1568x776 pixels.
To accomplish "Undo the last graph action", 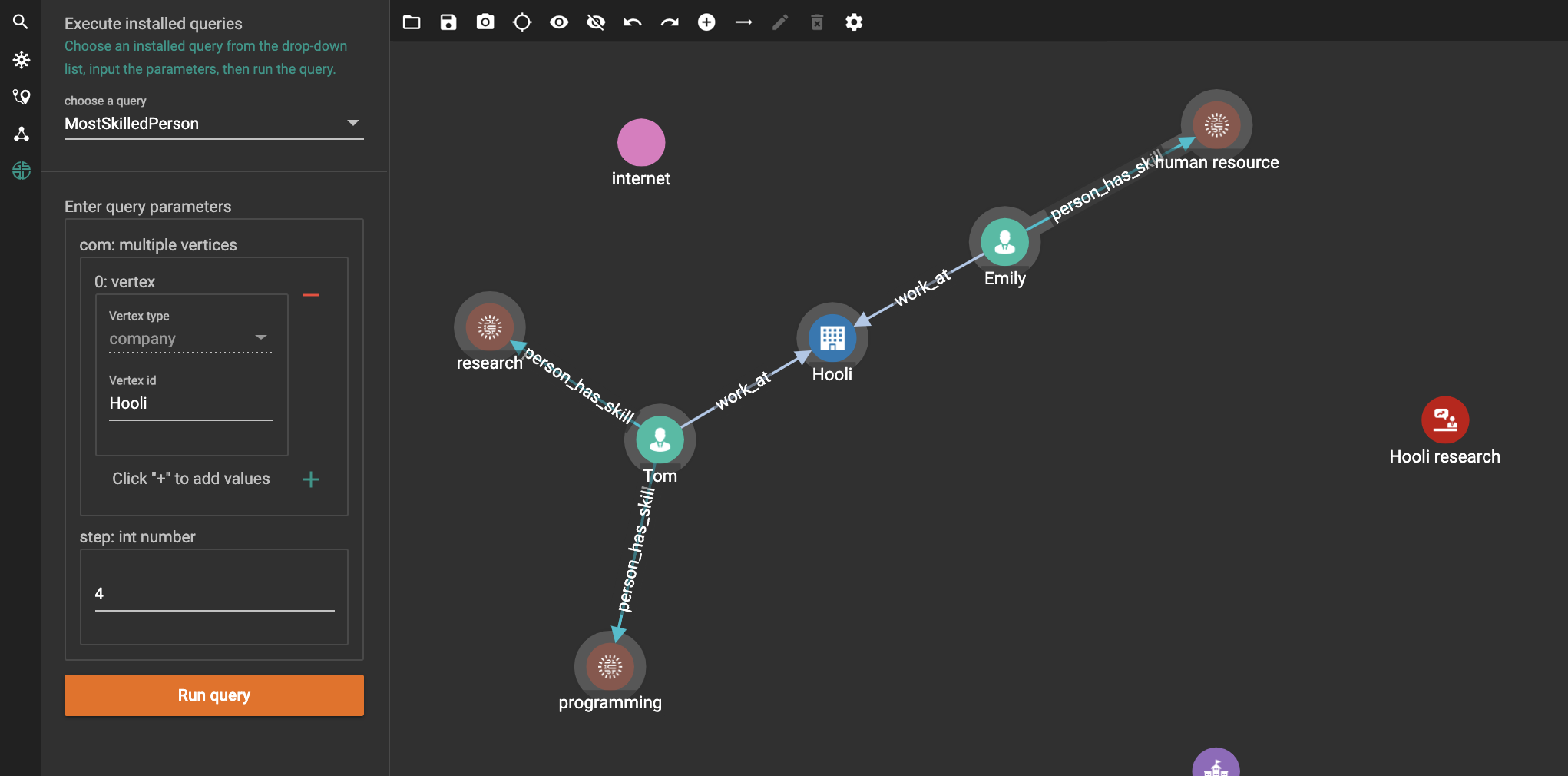I will tap(633, 22).
